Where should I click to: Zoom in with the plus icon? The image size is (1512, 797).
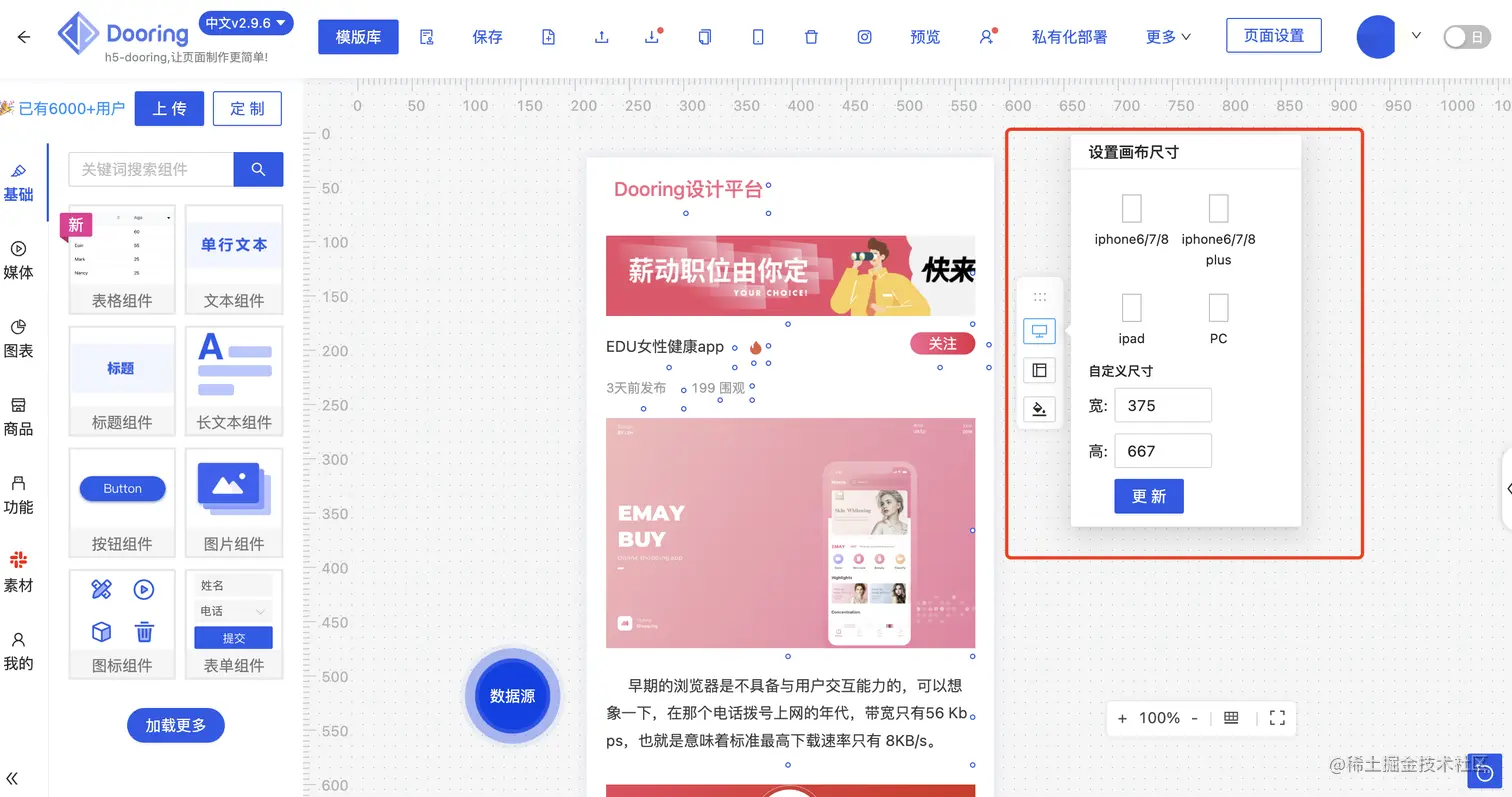1122,718
